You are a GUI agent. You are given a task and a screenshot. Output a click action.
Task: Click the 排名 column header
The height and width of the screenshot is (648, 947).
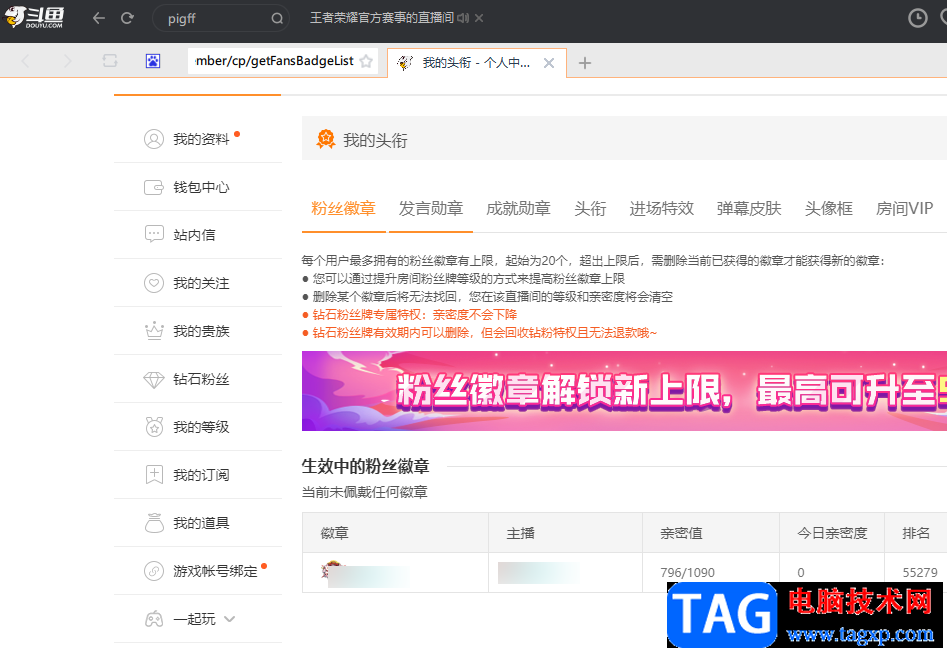[x=916, y=533]
